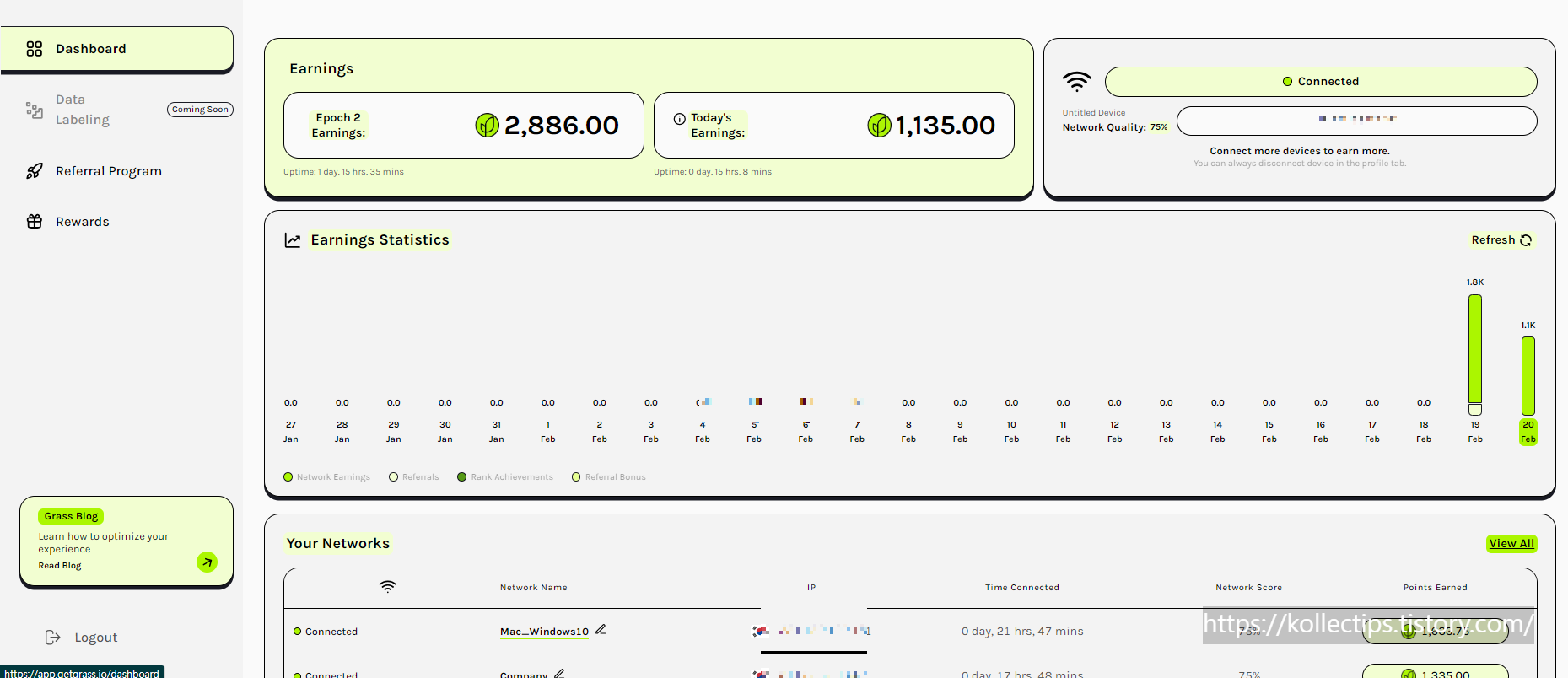The width and height of the screenshot is (1568, 678).
Task: Click the Logout link
Action: pos(96,638)
